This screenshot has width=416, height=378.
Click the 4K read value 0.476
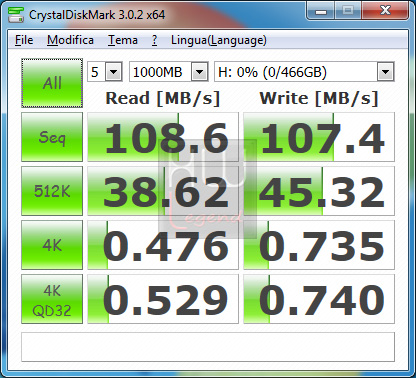point(163,245)
